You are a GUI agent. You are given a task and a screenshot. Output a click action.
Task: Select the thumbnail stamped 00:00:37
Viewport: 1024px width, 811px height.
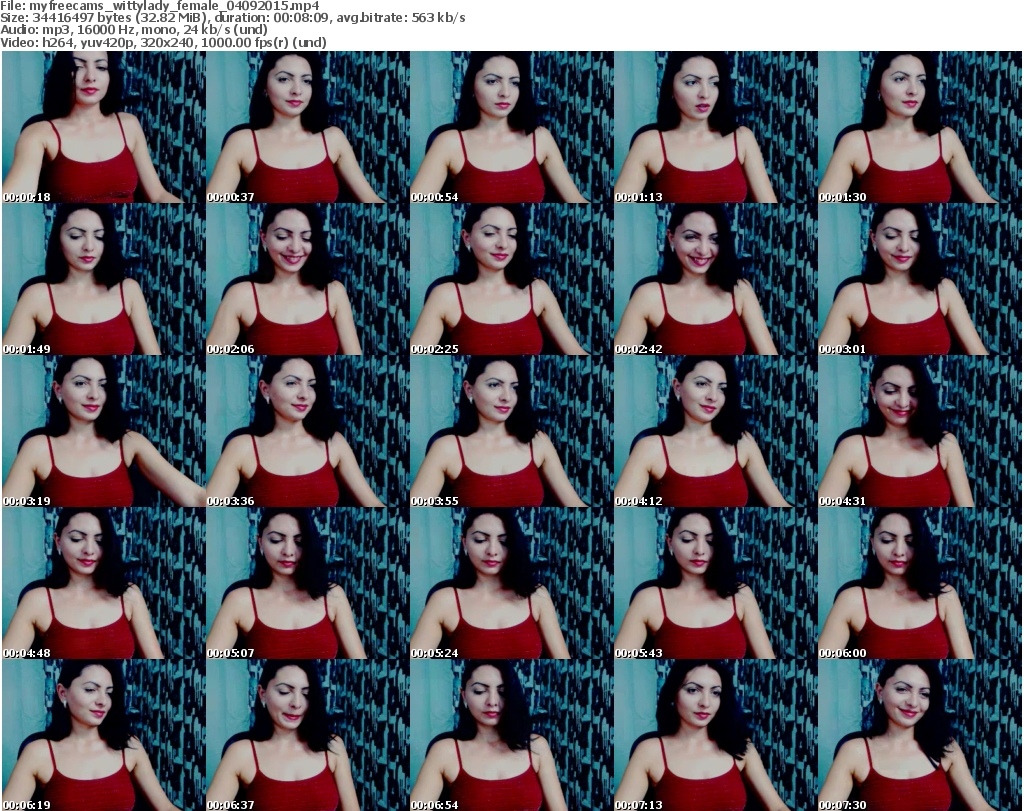point(308,127)
